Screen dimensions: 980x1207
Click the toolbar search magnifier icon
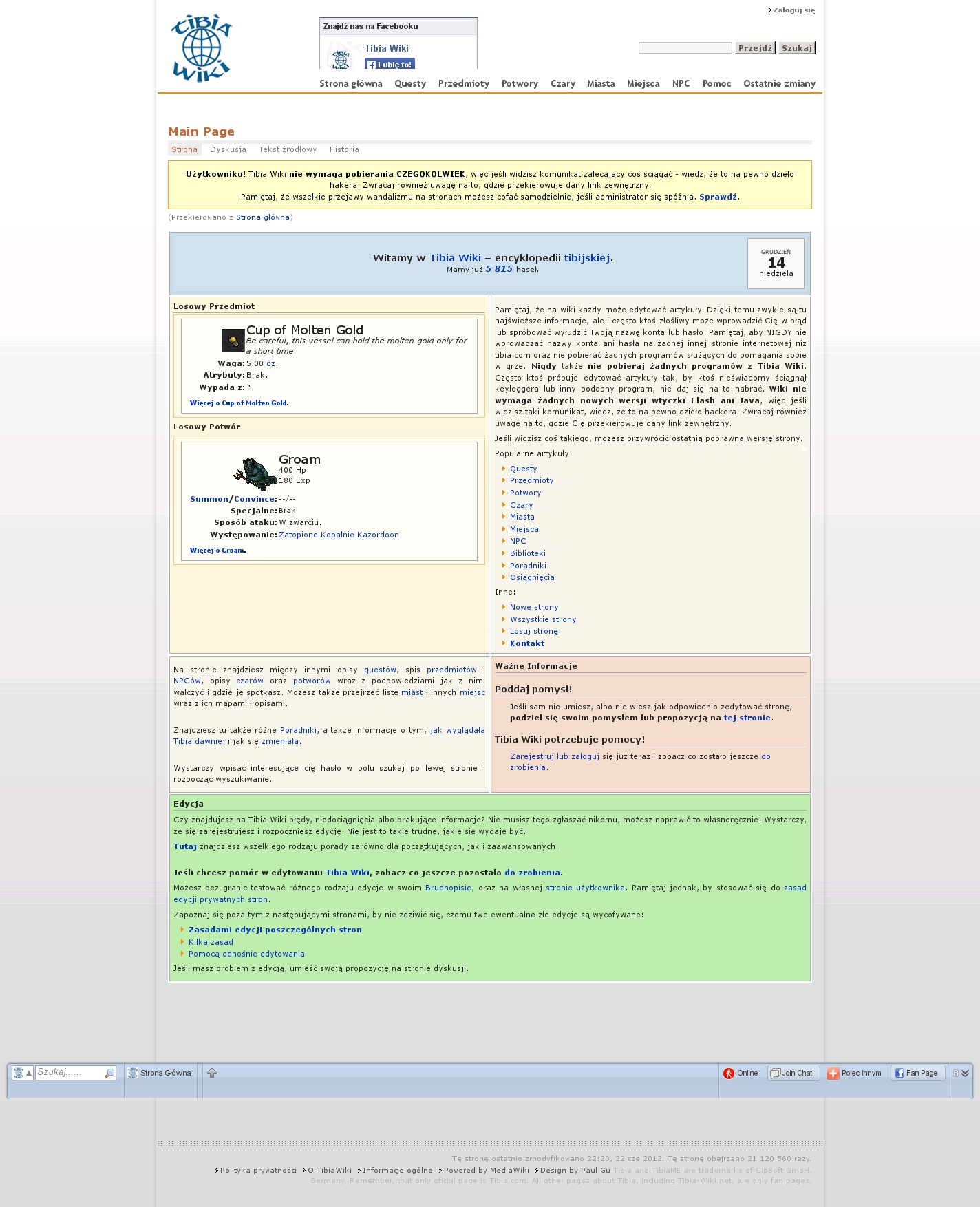click(109, 1073)
